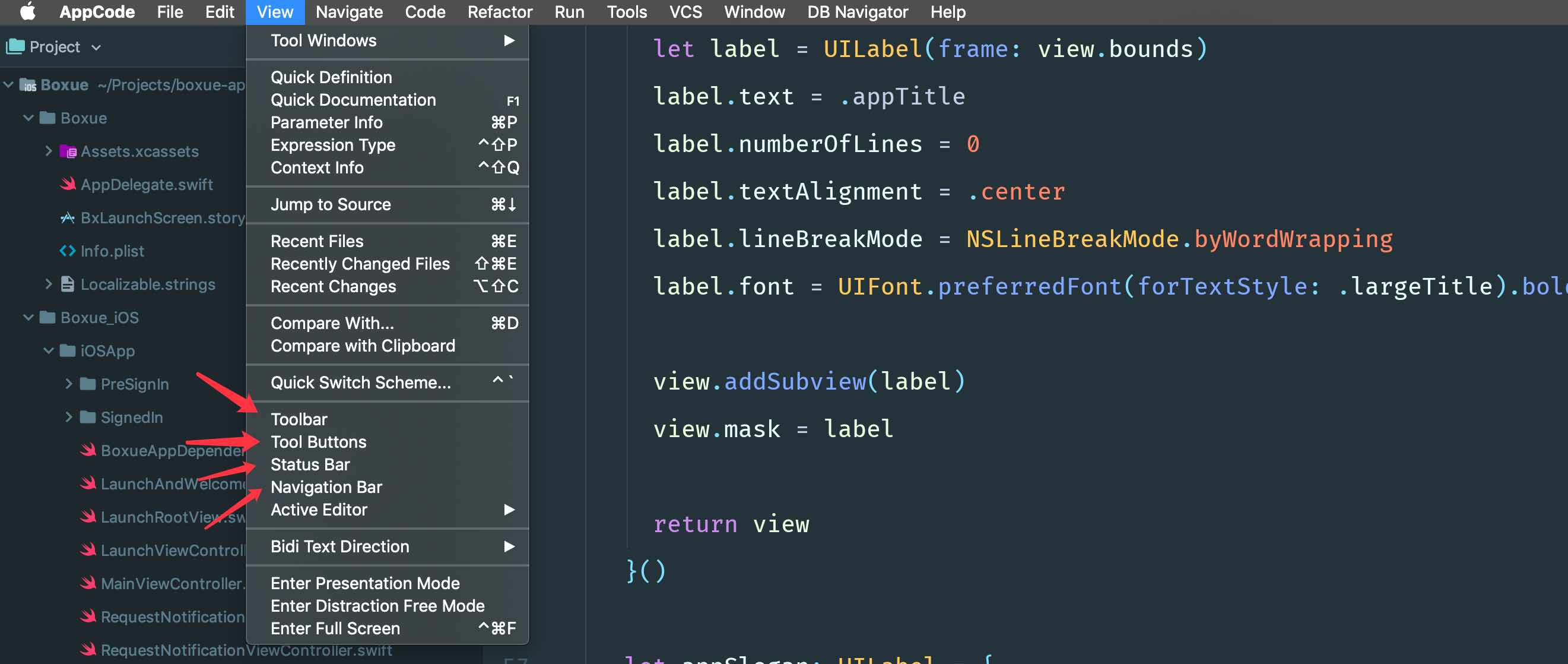Open the Project view dropdown
Screen dimensions: 1568x664
click(x=96, y=47)
